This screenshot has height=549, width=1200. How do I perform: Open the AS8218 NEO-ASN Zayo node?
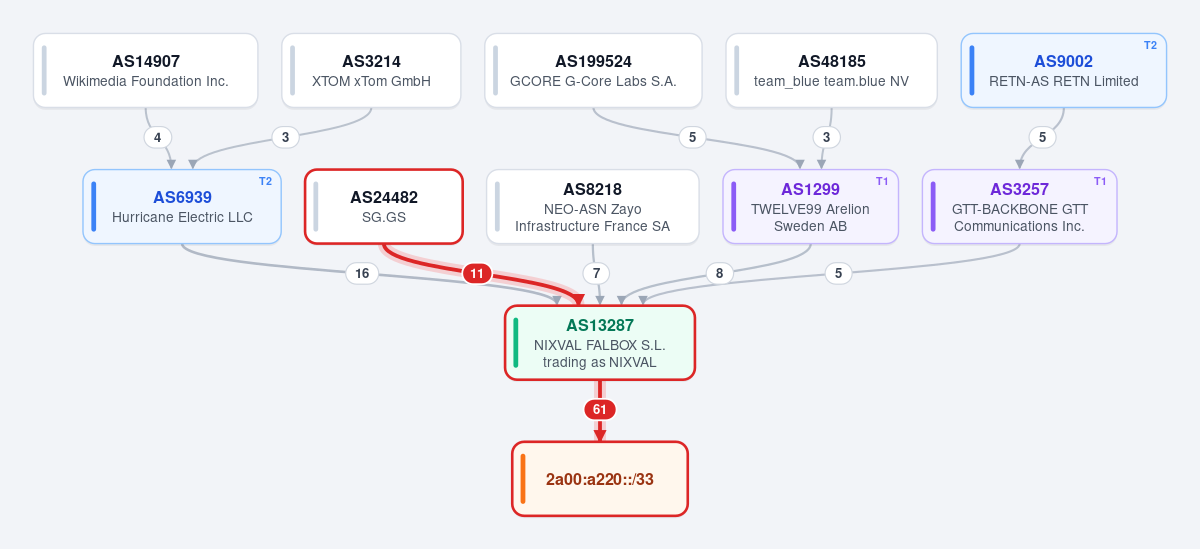(593, 207)
